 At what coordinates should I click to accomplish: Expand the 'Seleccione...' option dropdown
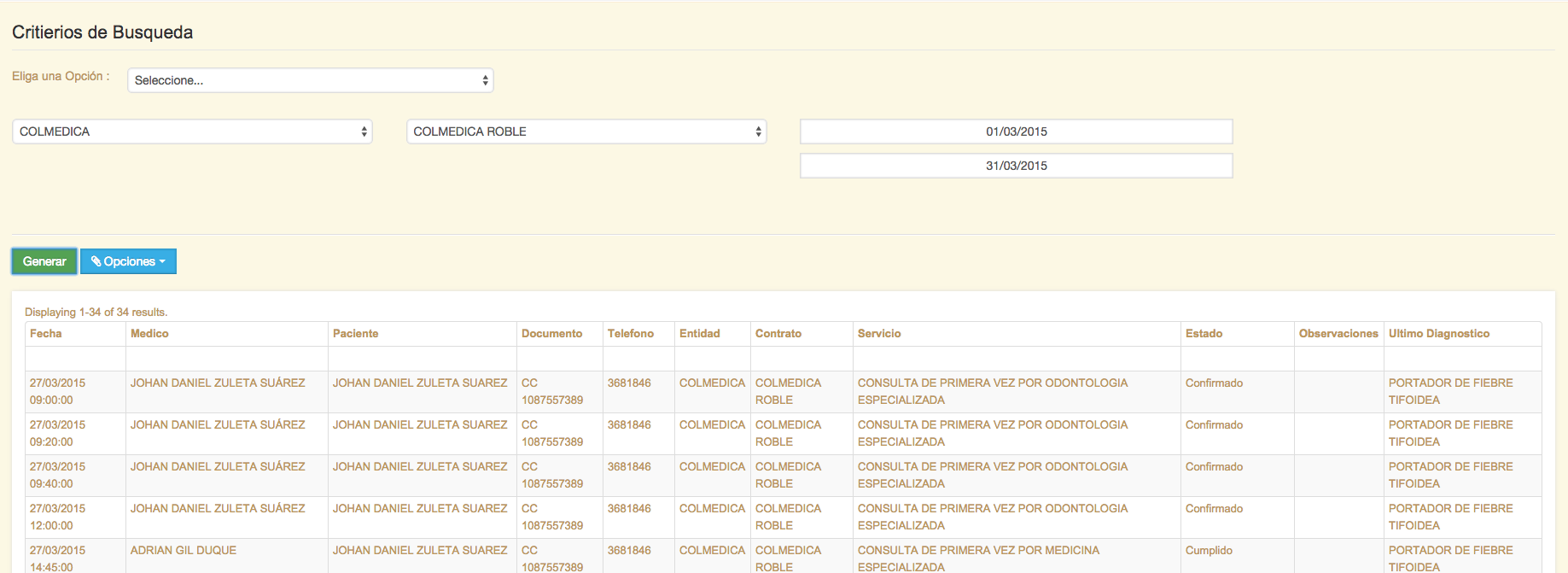coord(310,80)
